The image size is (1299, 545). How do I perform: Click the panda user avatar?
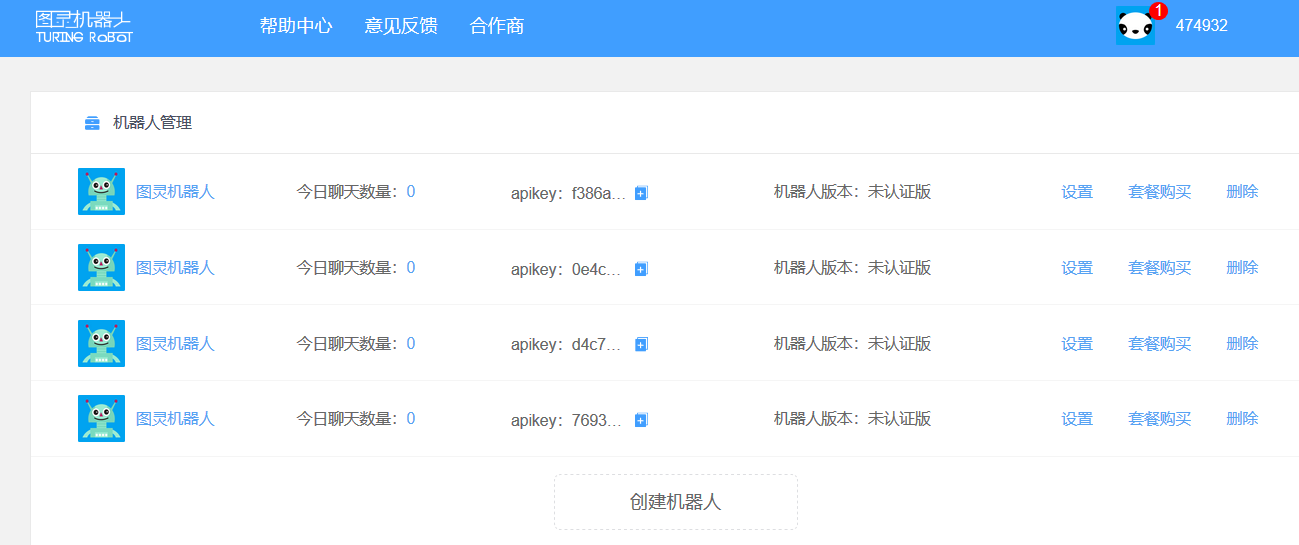1135,26
